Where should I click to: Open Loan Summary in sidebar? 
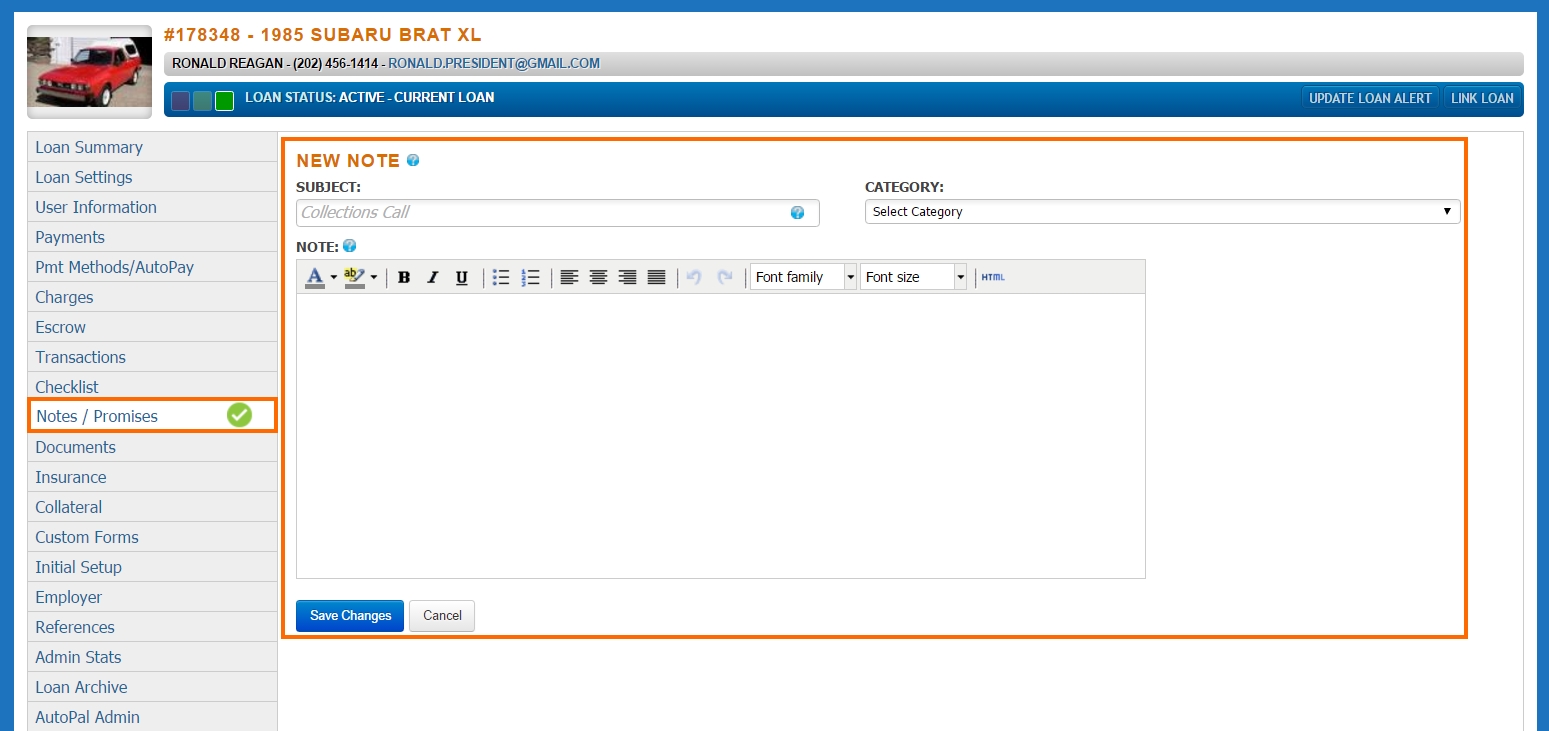pos(152,147)
